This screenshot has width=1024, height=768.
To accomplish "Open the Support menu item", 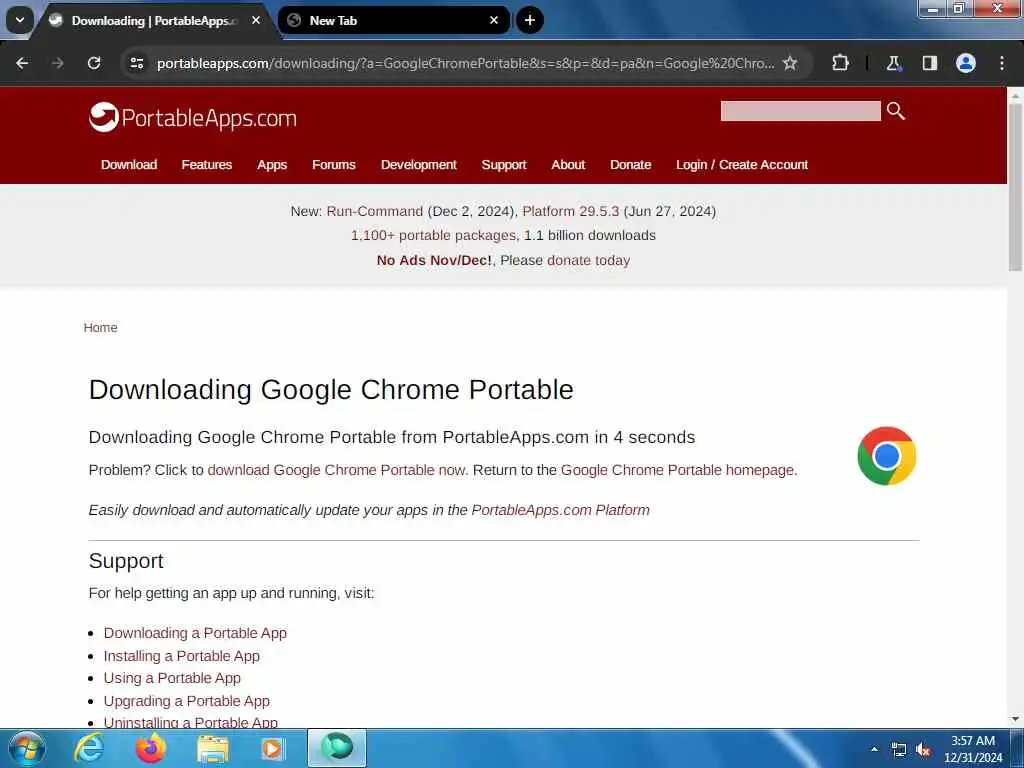I will [504, 165].
